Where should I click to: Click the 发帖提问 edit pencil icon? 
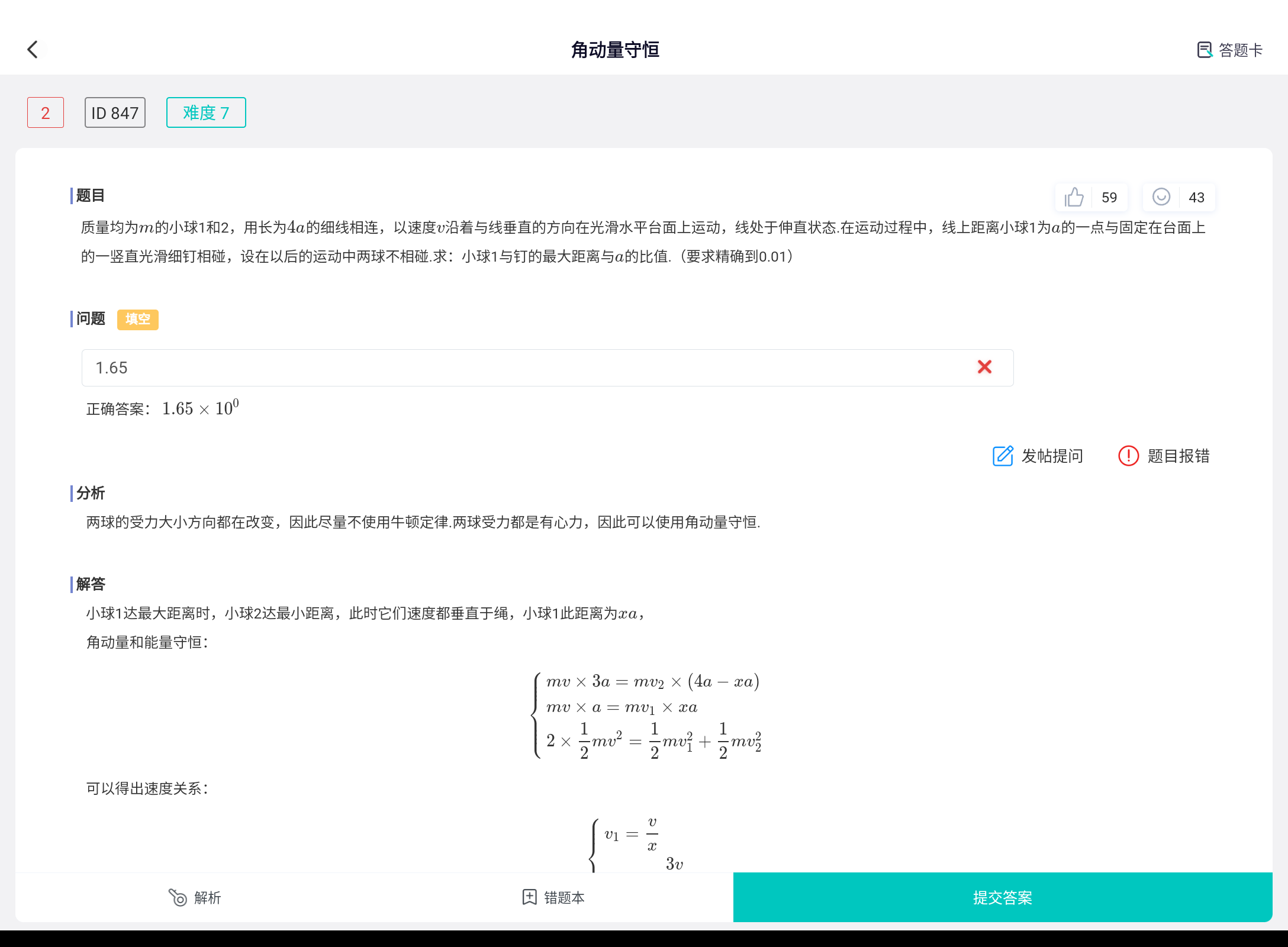1003,456
